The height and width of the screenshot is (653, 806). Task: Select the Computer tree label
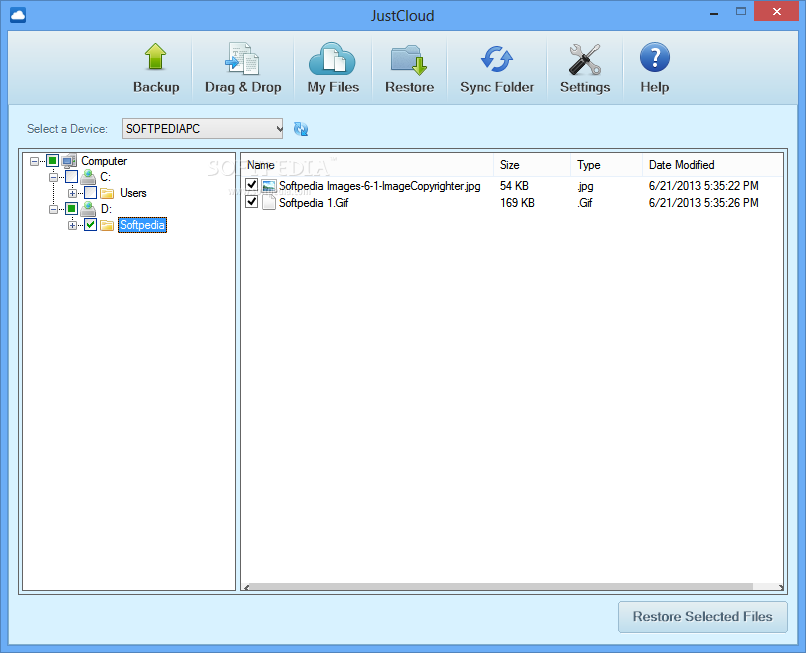(104, 161)
